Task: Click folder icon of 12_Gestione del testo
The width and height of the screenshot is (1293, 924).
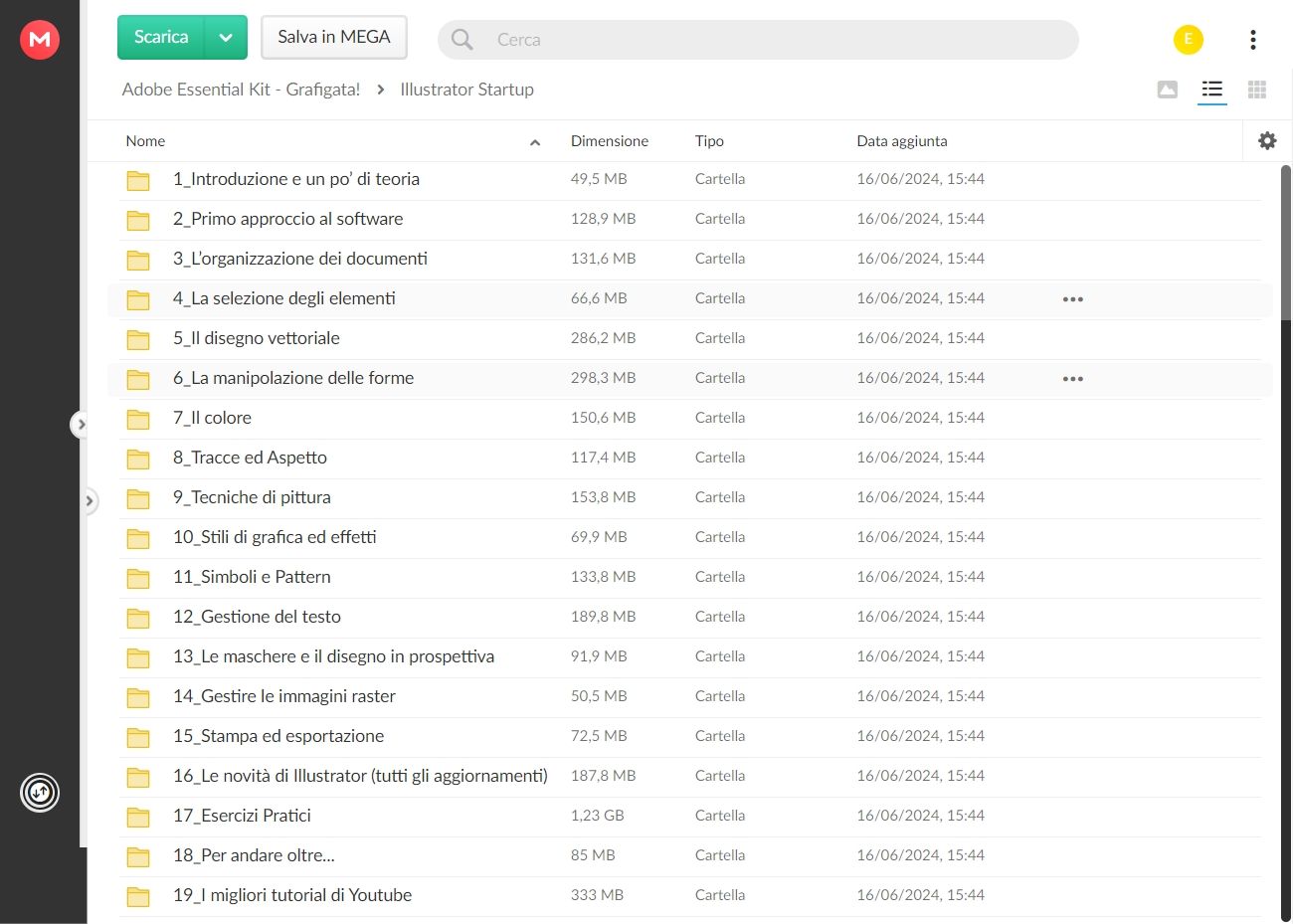Action: coord(138,618)
